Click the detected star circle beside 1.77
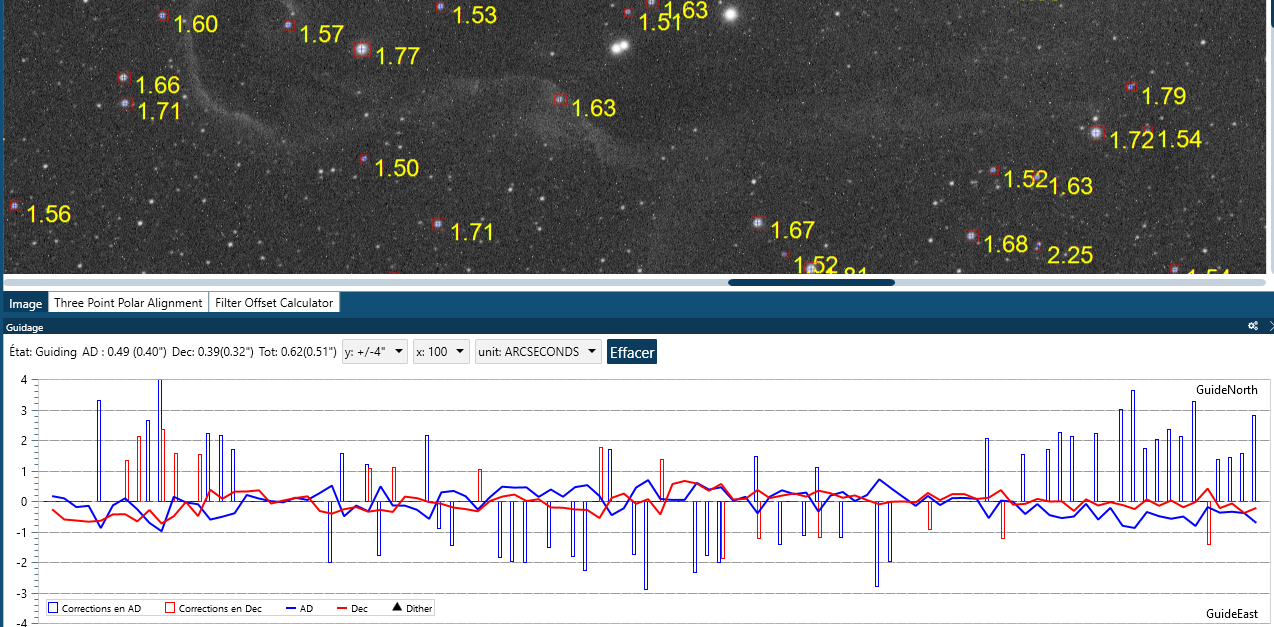1274x627 pixels. pyautogui.click(x=362, y=49)
